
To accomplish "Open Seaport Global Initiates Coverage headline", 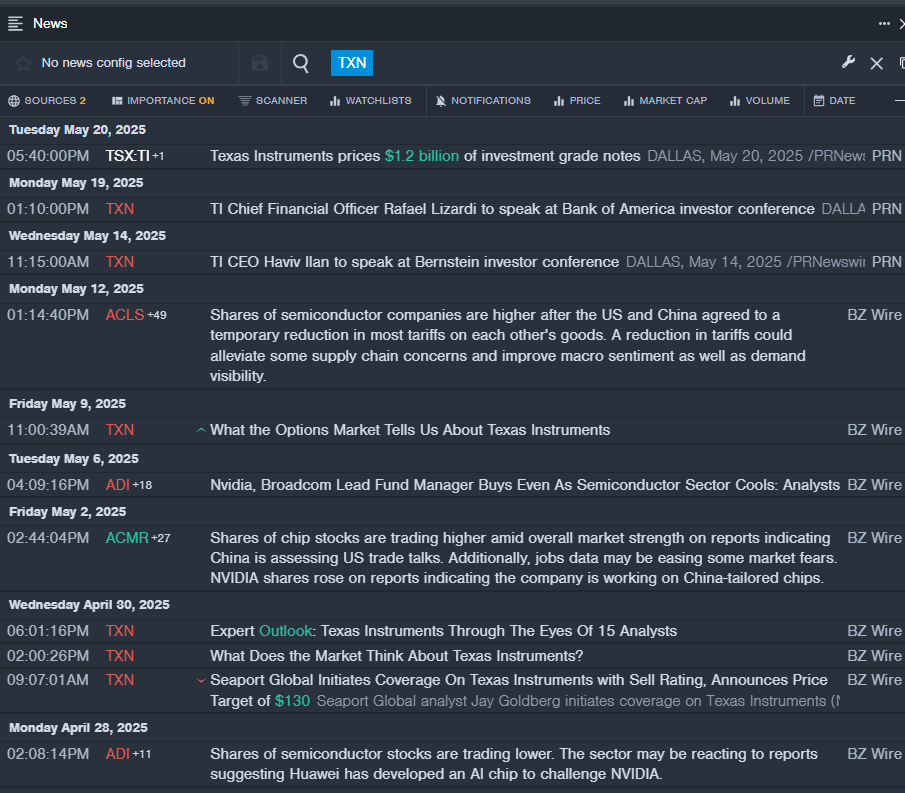I will (519, 690).
